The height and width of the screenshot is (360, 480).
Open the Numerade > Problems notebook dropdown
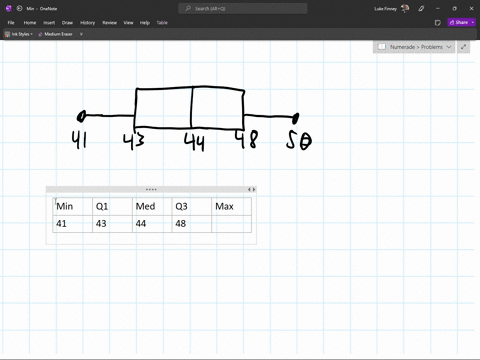[x=416, y=47]
